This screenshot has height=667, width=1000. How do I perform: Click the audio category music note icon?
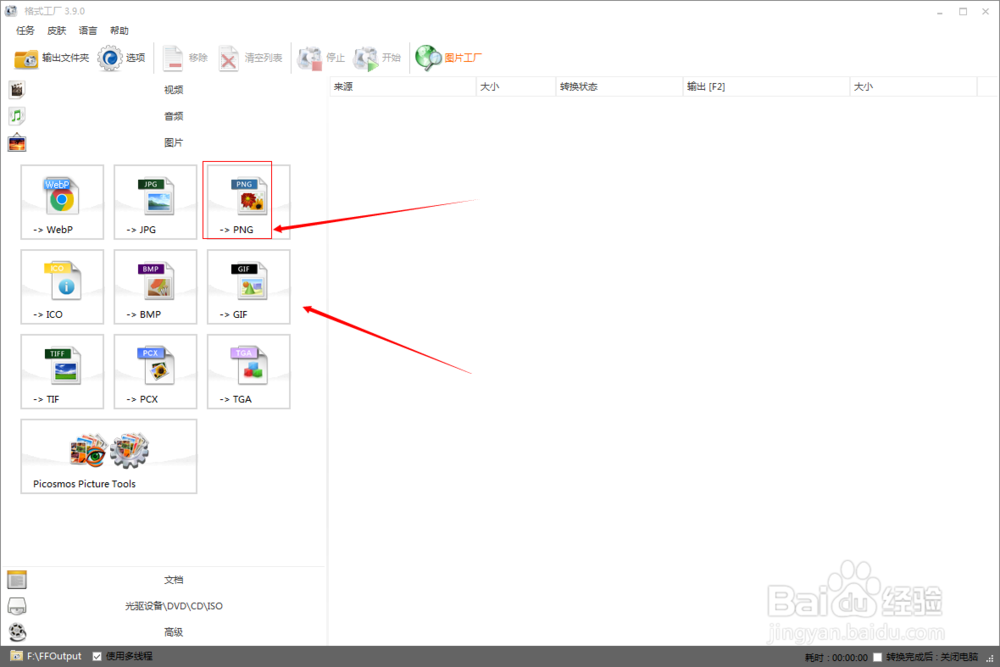click(x=17, y=116)
